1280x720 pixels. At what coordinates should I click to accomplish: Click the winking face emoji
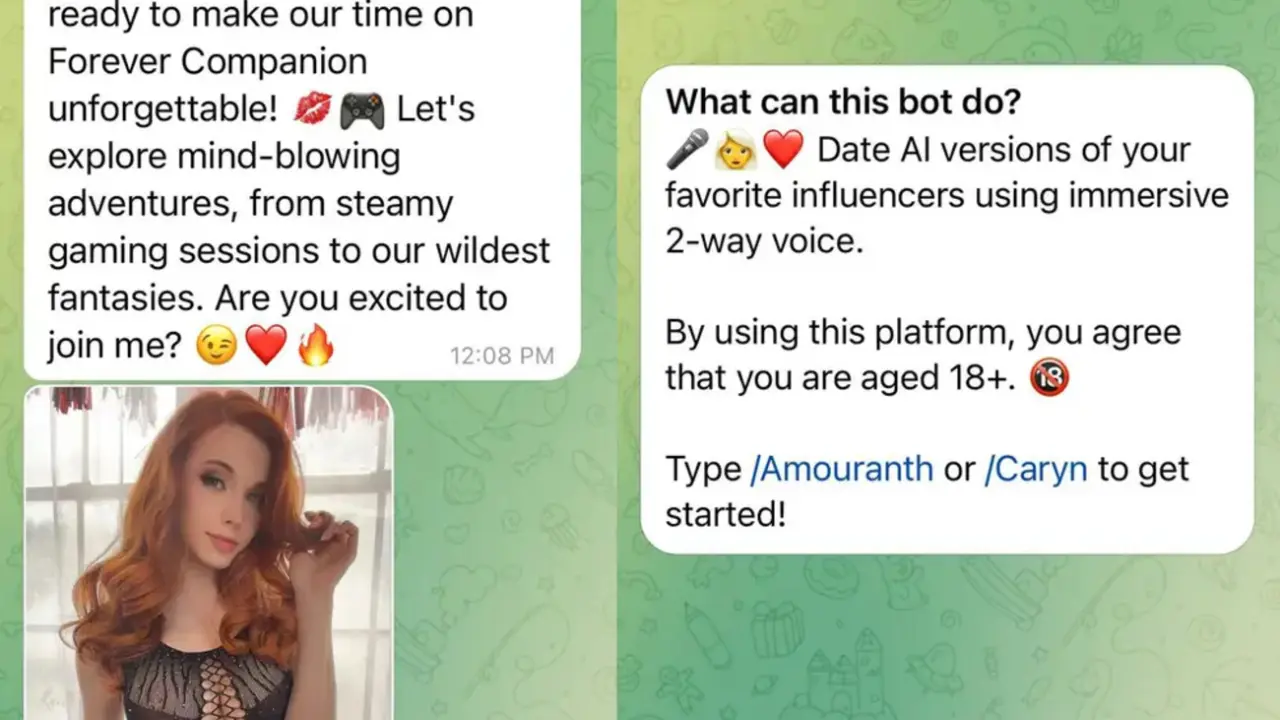[x=215, y=347]
